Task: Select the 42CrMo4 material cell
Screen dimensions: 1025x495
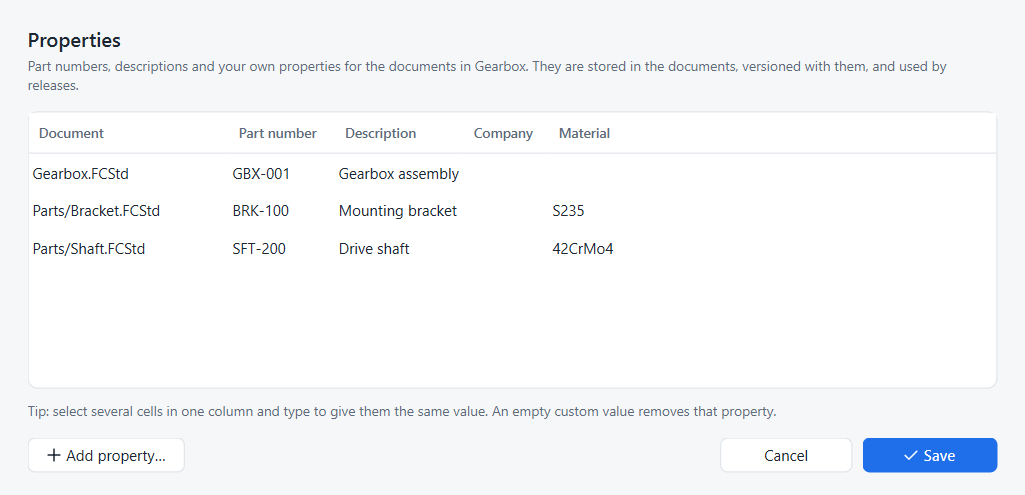Action: coord(583,248)
